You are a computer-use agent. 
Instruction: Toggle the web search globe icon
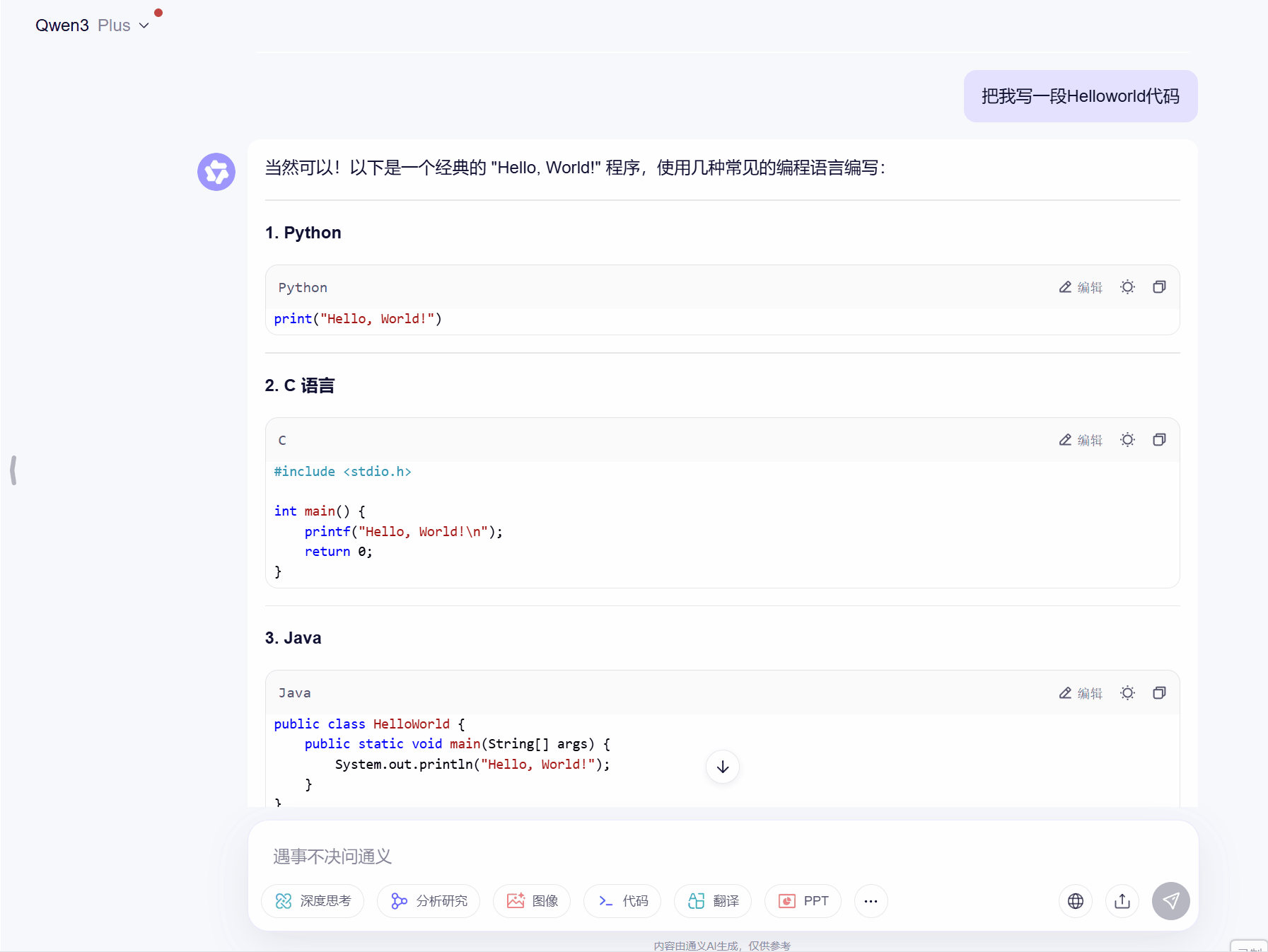point(1076,901)
